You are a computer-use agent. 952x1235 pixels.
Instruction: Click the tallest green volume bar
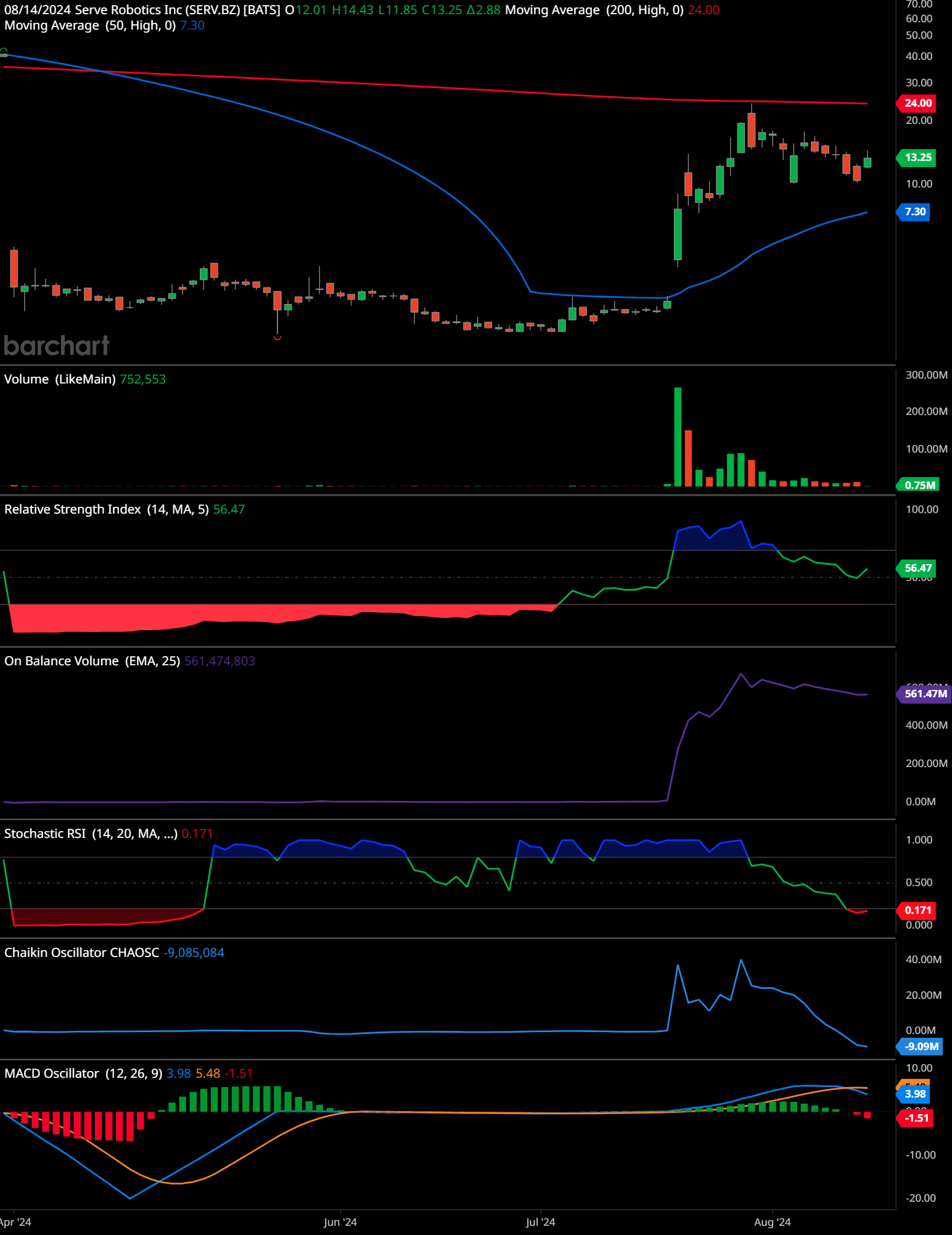click(x=678, y=437)
